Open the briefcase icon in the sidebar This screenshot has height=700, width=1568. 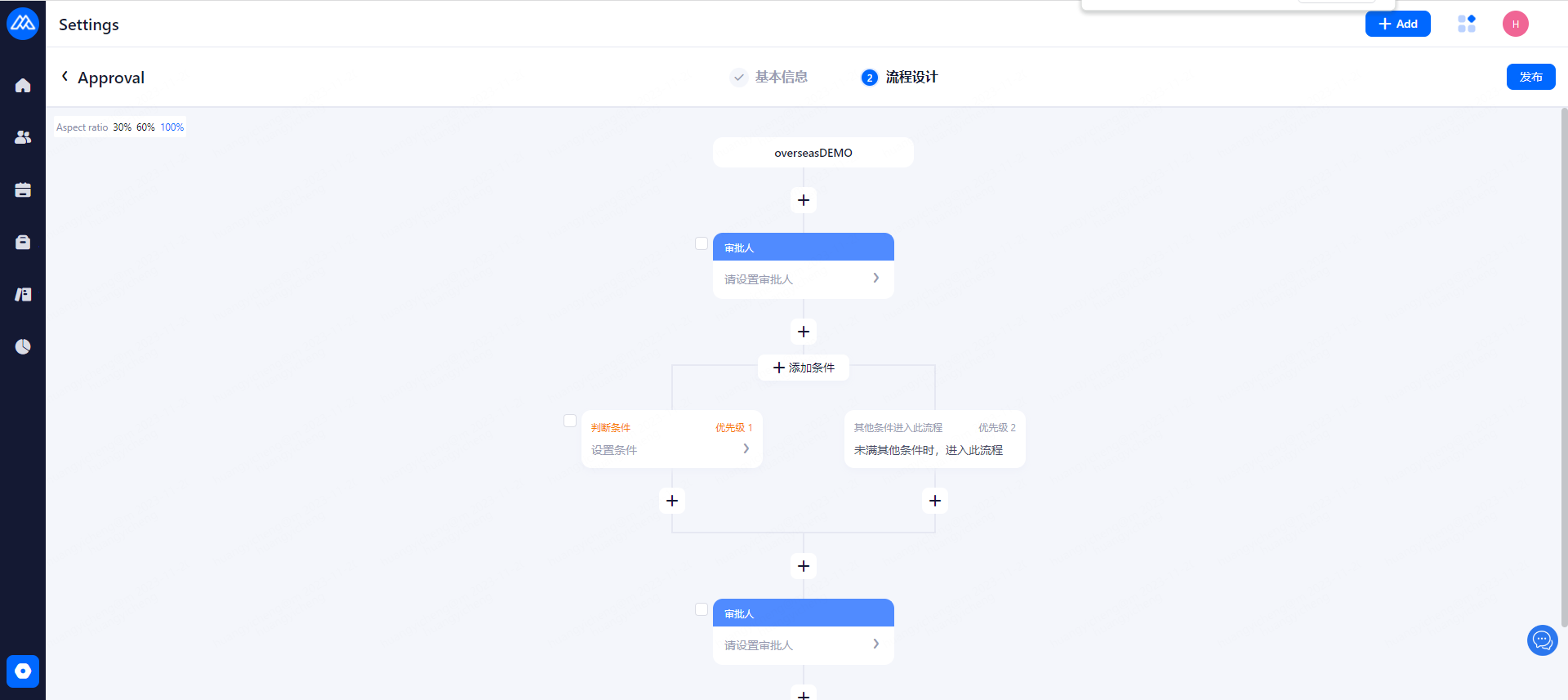[x=23, y=242]
